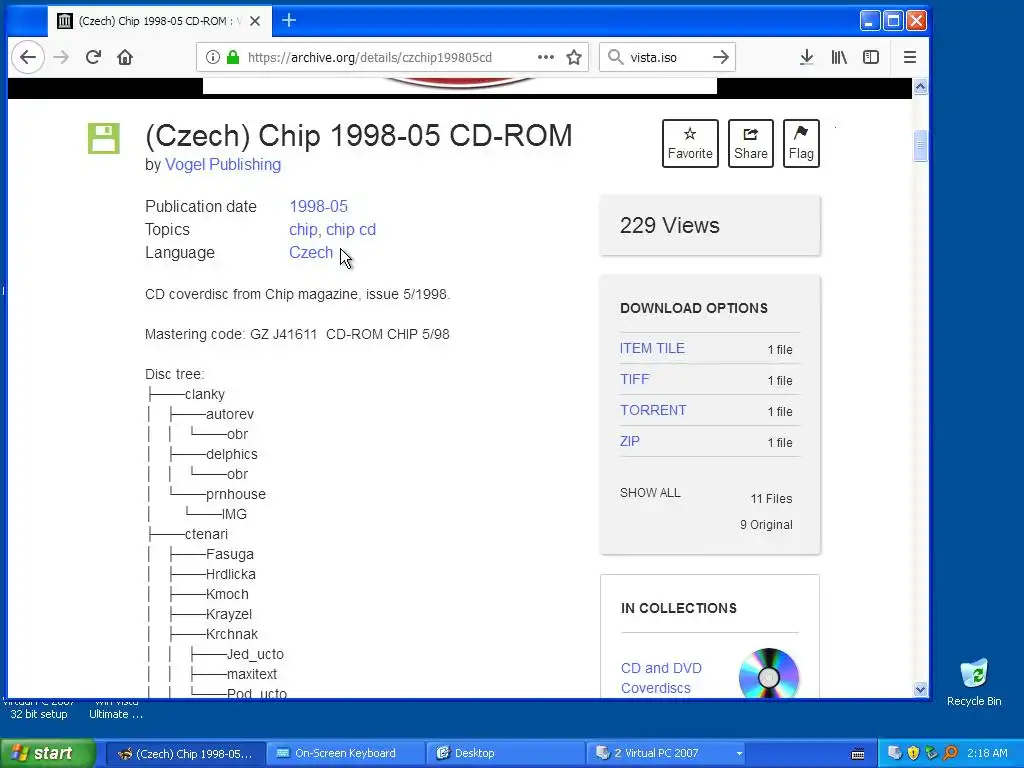Open the Library bookmarks icon

[x=839, y=57]
